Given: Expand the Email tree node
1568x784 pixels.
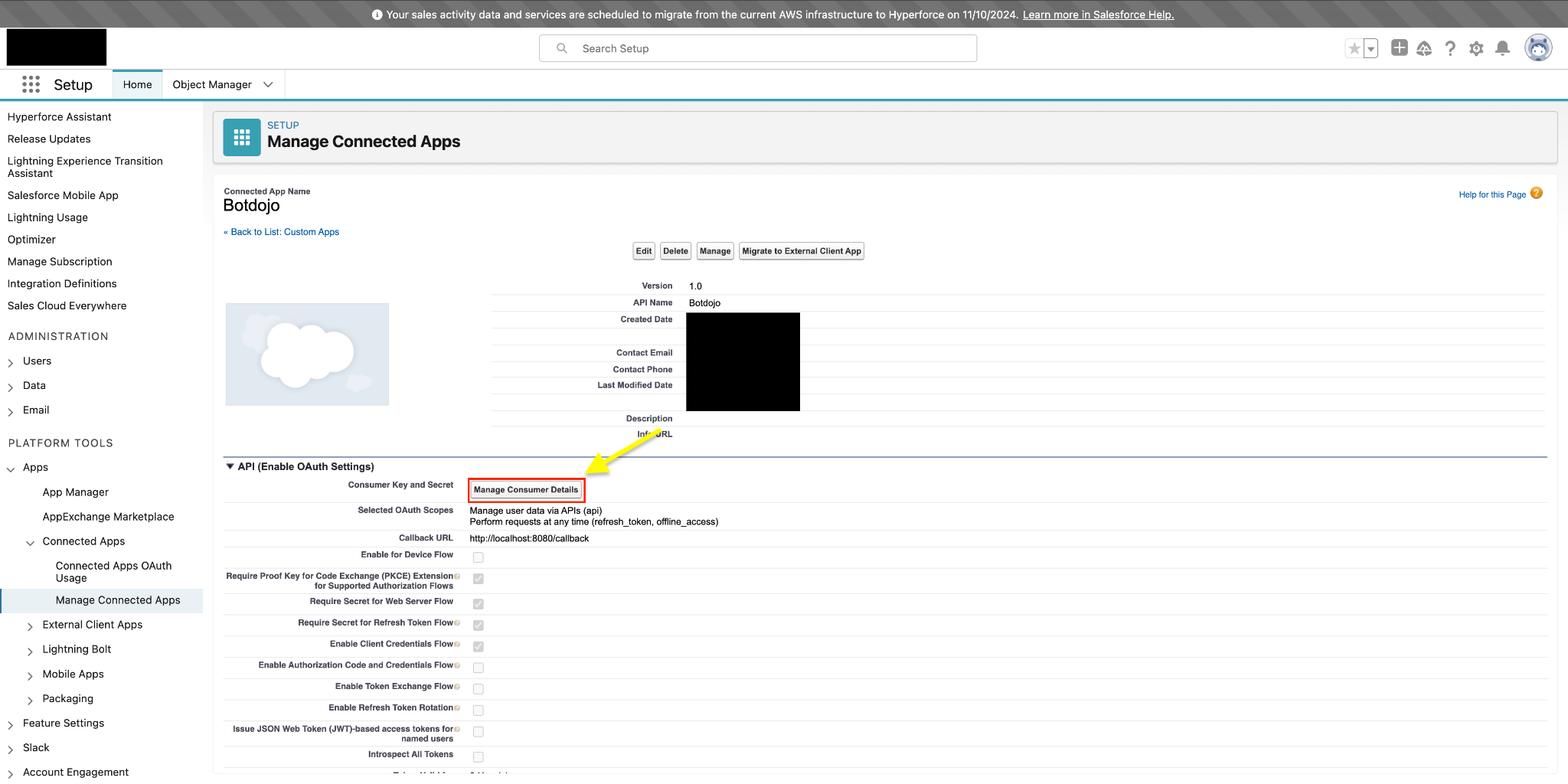Looking at the screenshot, I should point(11,411).
